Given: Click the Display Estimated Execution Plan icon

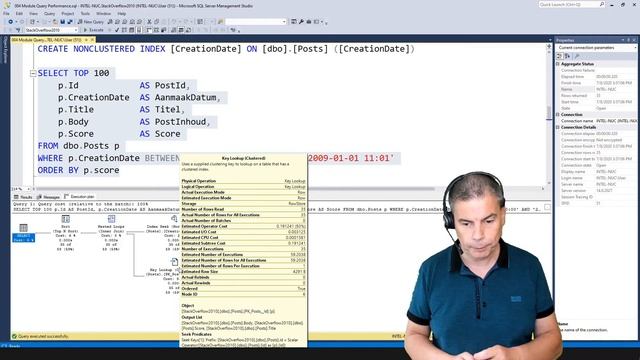Looking at the screenshot, I should coord(124,30).
